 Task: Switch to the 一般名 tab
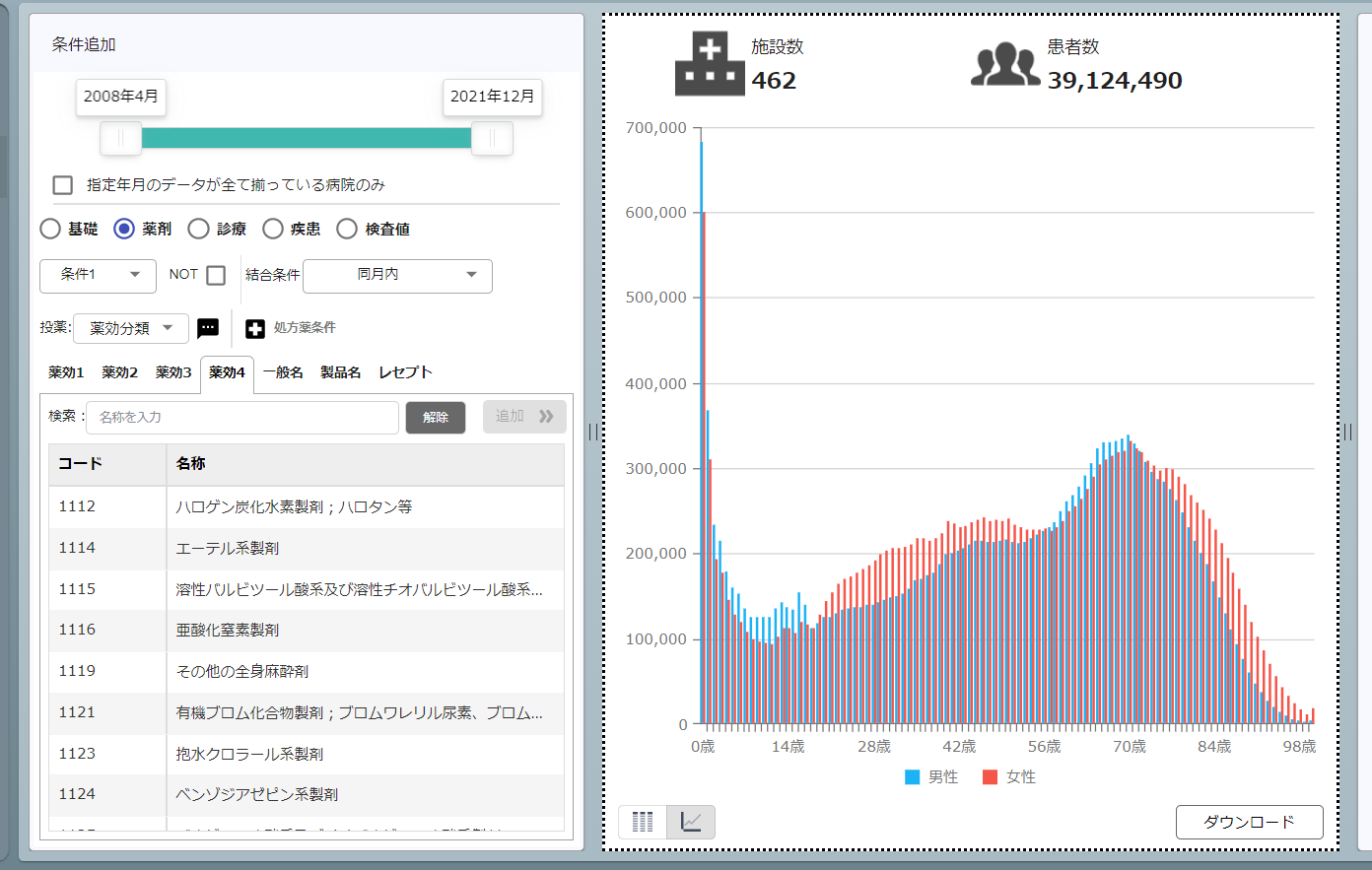click(x=283, y=372)
